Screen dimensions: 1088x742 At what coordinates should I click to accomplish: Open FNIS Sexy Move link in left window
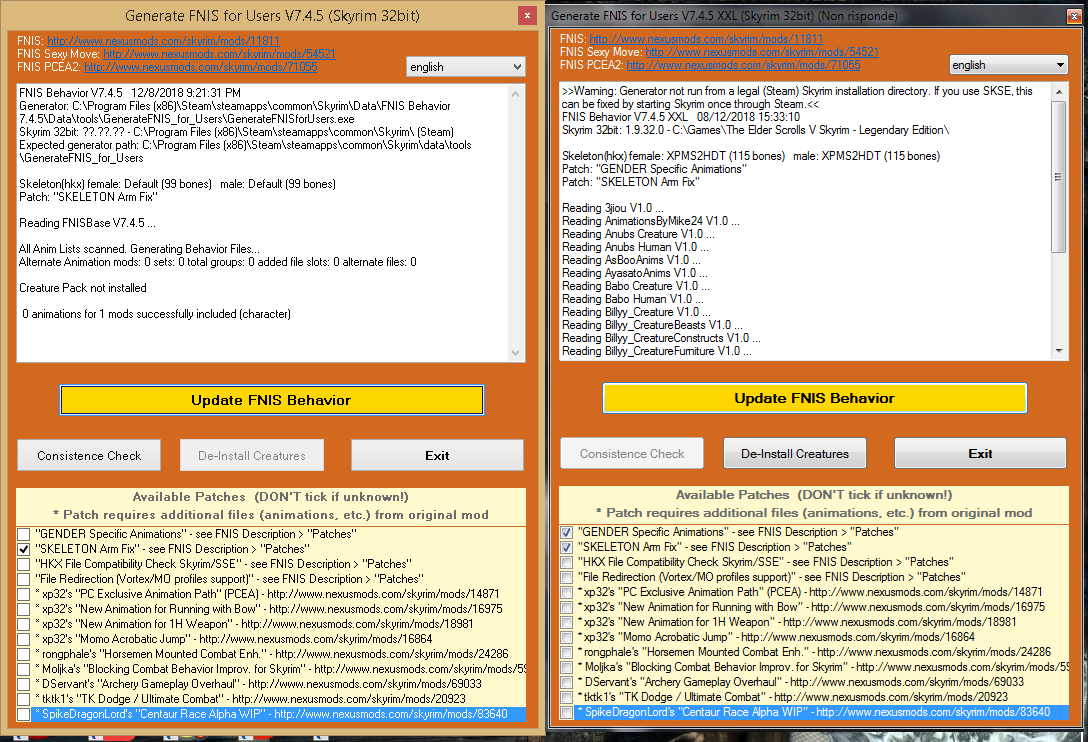(219, 54)
